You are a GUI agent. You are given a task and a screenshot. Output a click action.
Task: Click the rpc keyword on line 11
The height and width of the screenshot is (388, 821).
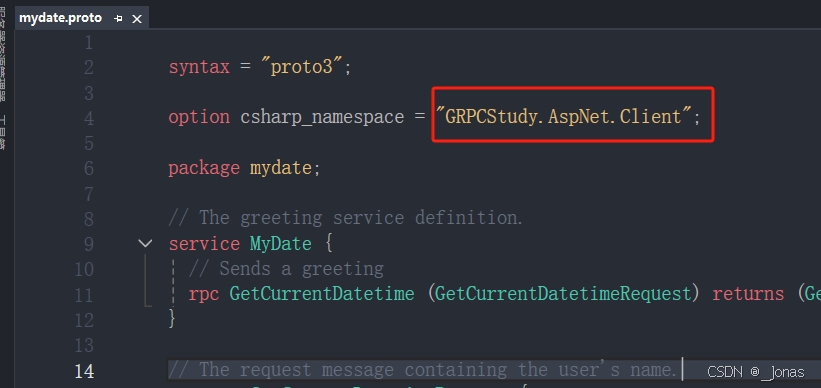[204, 295]
